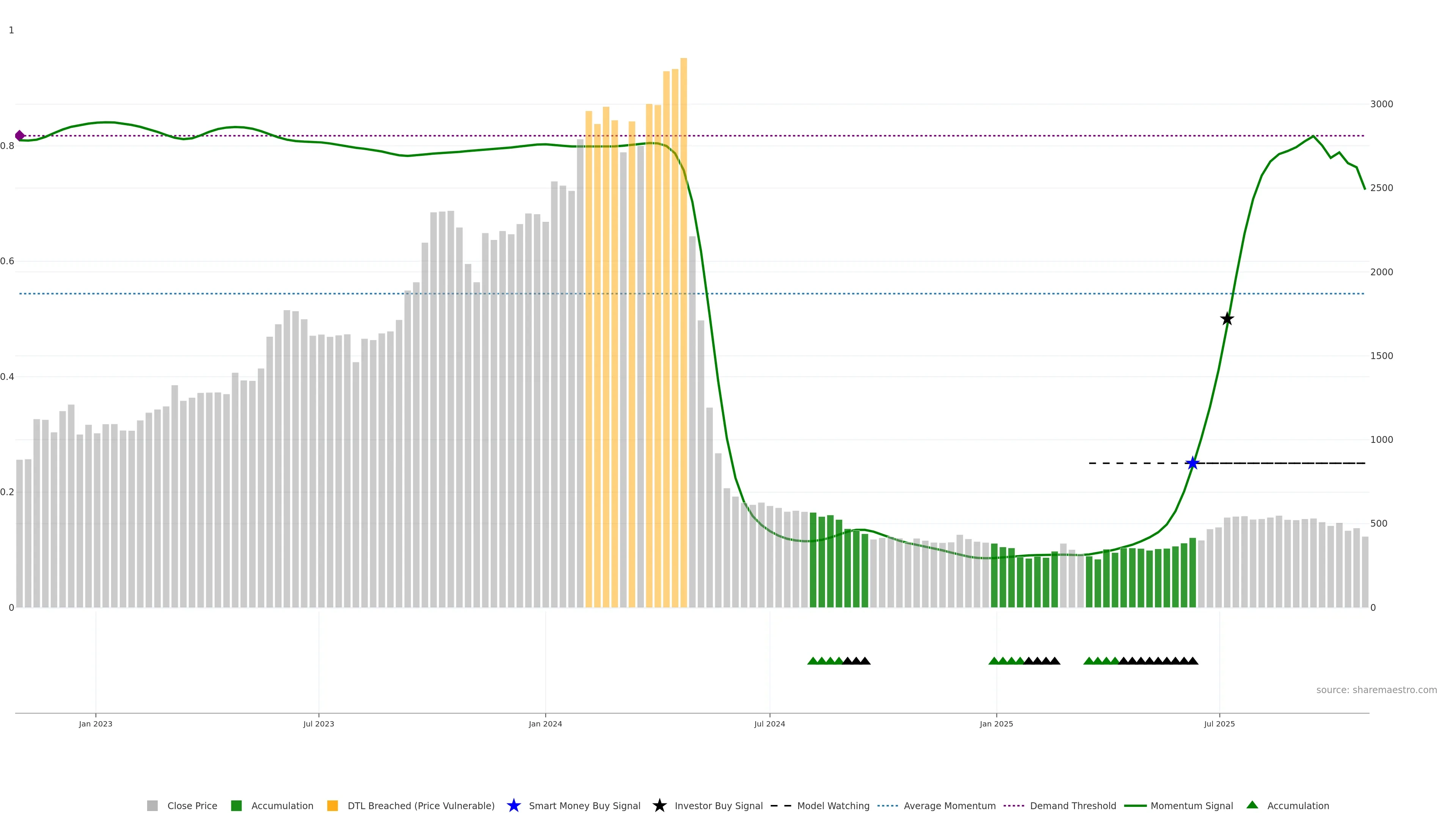Toggle the Average Momentum legend entry
The width and height of the screenshot is (1456, 819).
pos(949,805)
